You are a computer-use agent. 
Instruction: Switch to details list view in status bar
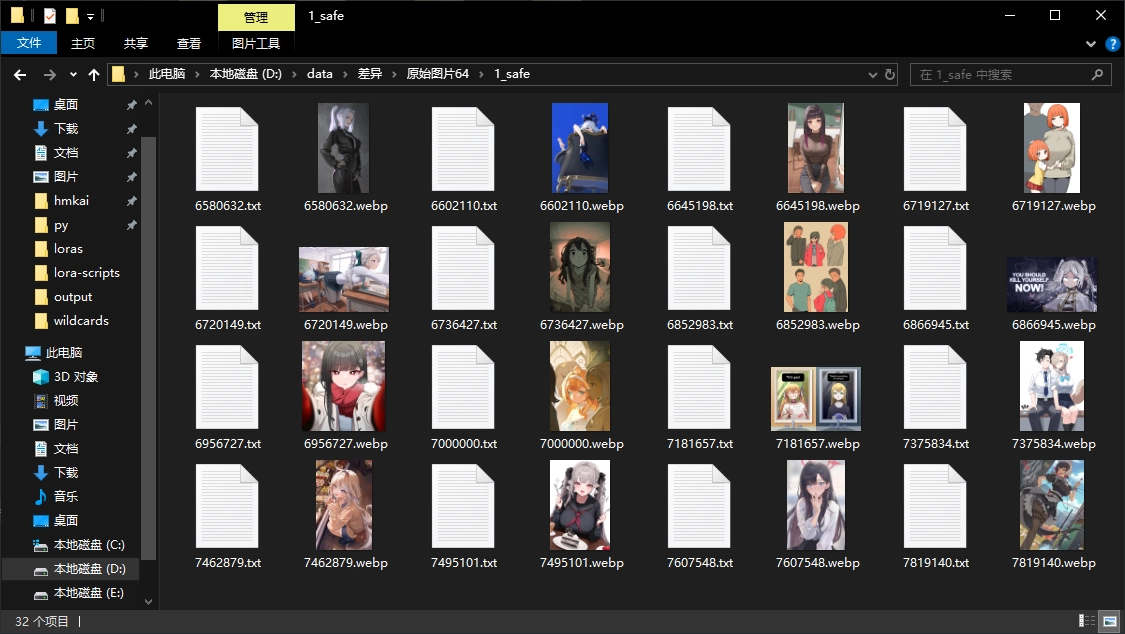1087,622
